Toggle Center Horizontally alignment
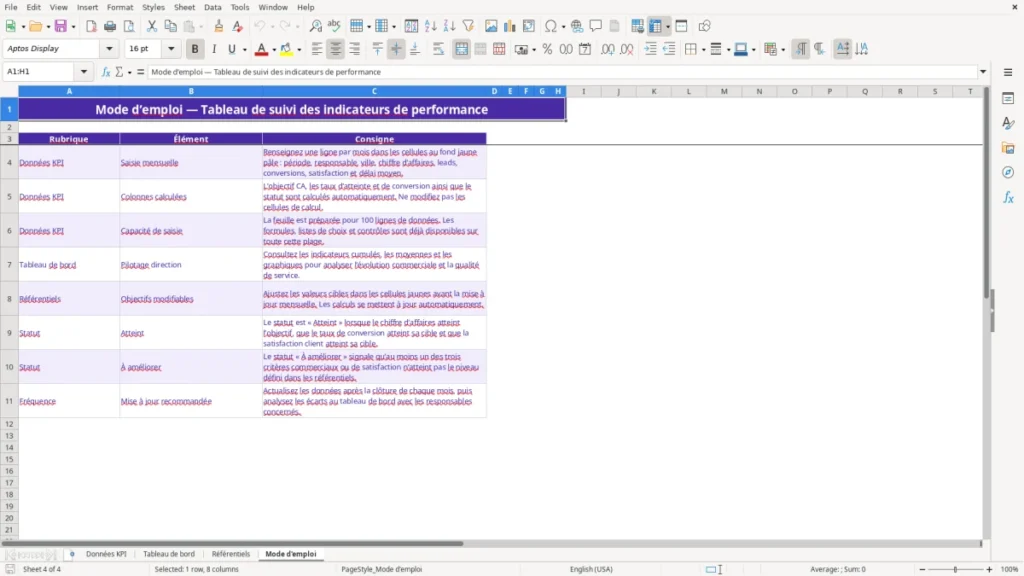 click(336, 49)
